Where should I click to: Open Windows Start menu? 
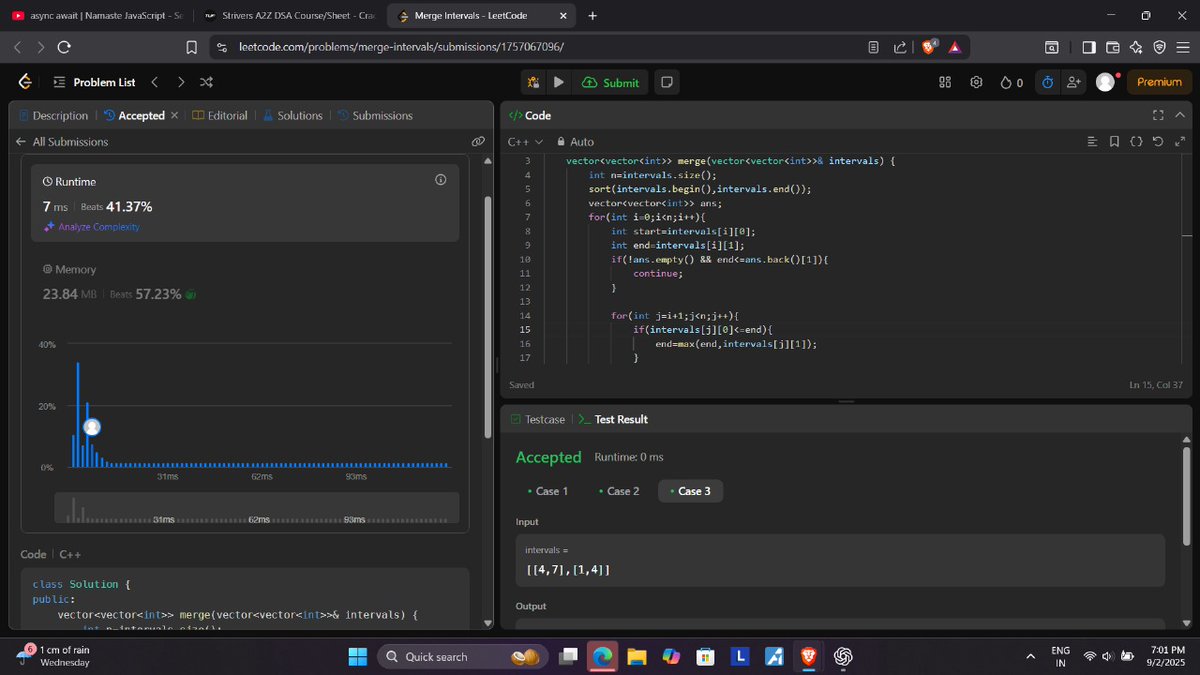point(357,657)
